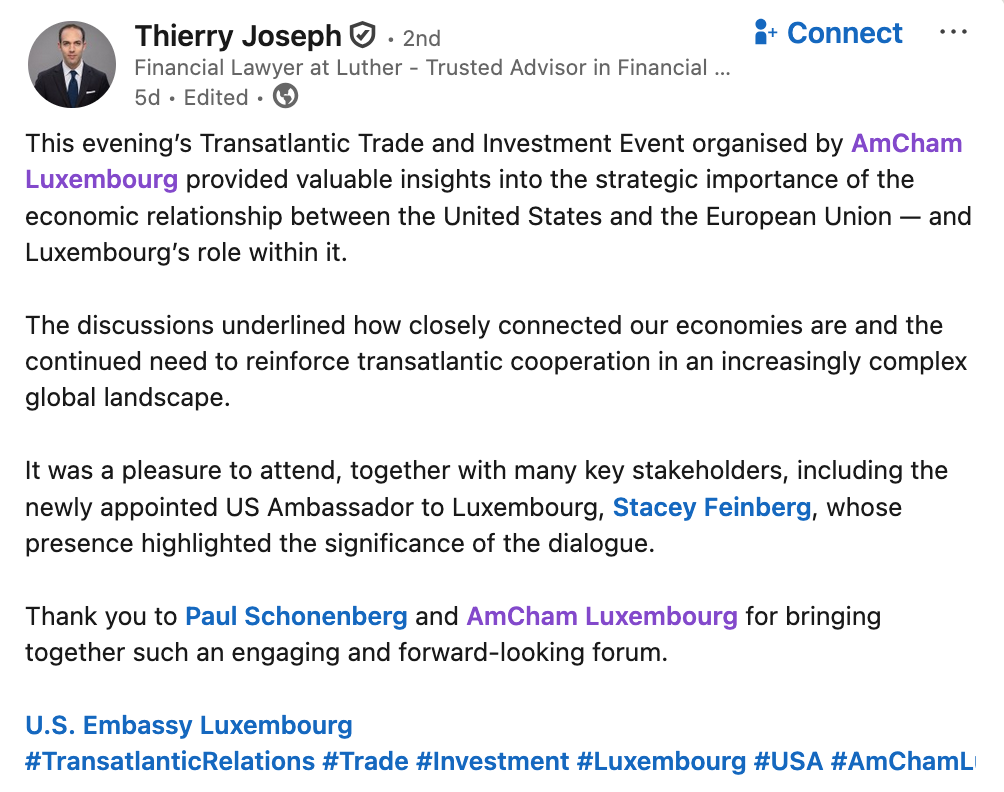This screenshot has width=1004, height=792.
Task: Open Paul Schonenberg's profile link
Action: tap(296, 615)
